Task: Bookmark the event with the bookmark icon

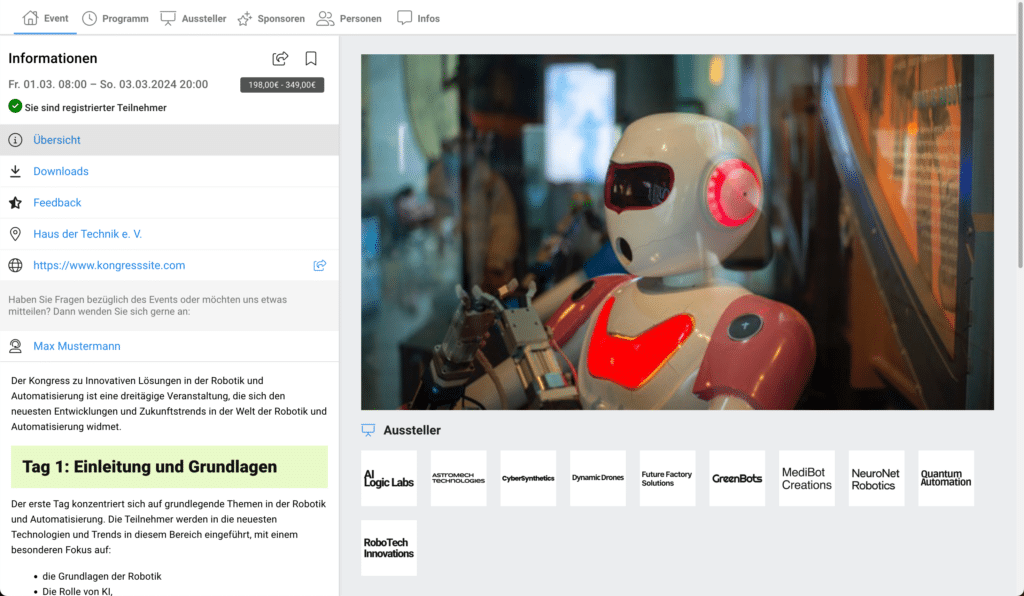Action: 311,59
